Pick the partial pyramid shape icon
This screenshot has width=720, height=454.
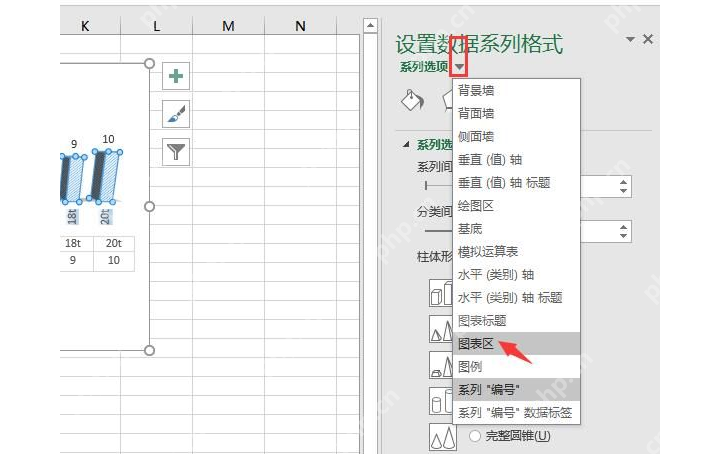pos(441,365)
